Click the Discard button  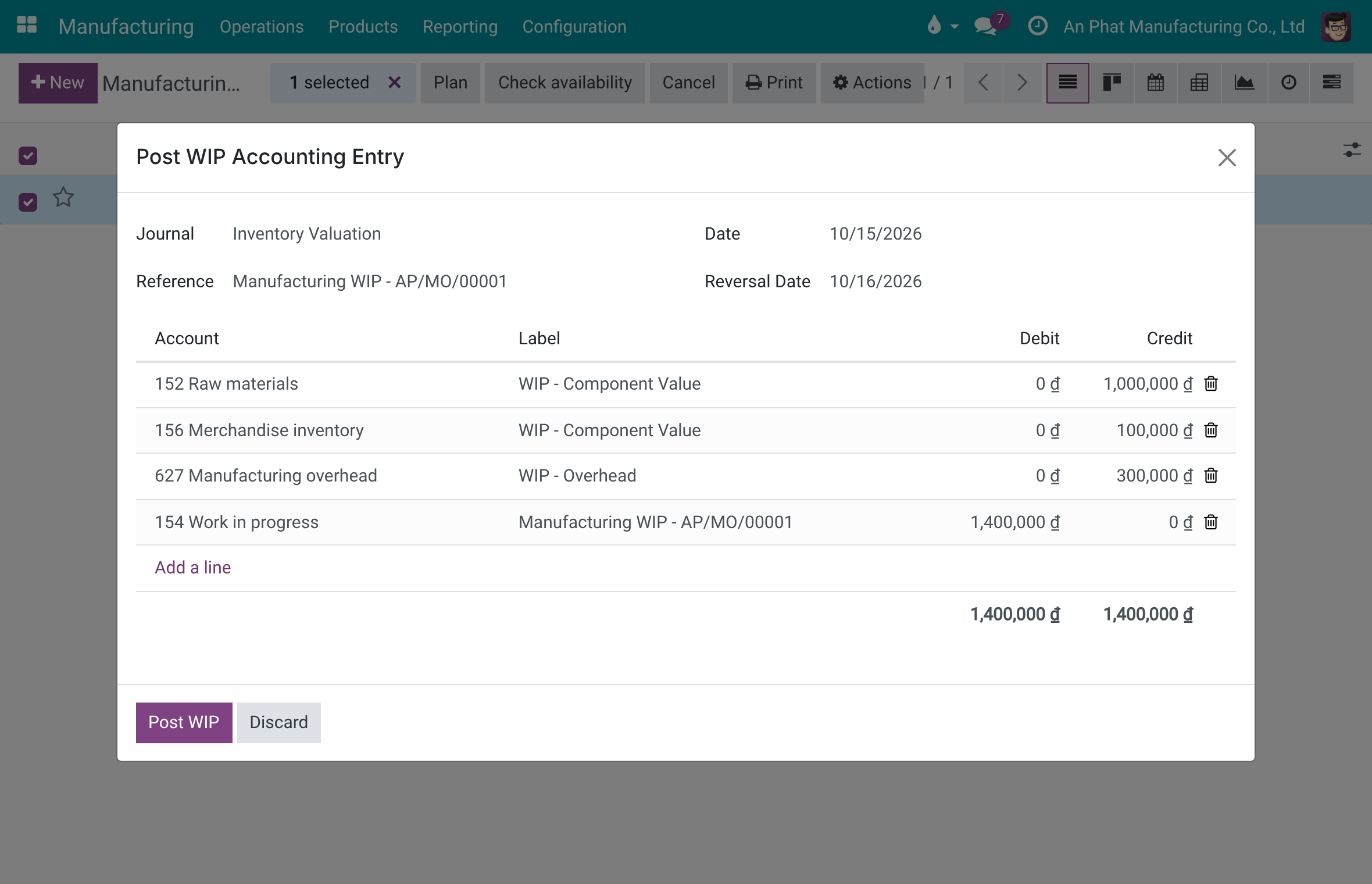(x=278, y=722)
